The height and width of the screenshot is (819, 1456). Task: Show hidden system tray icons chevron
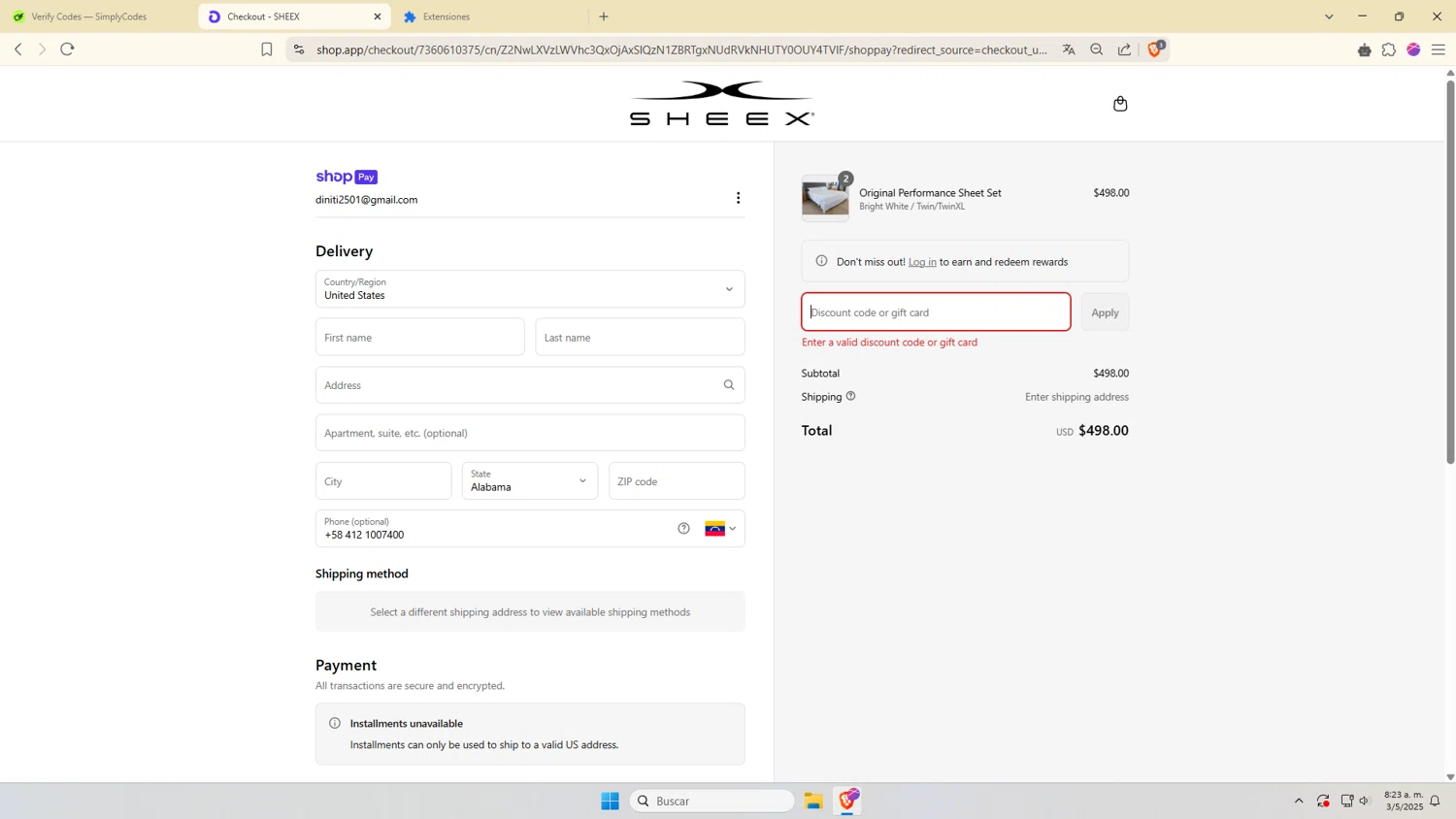tap(1299, 801)
